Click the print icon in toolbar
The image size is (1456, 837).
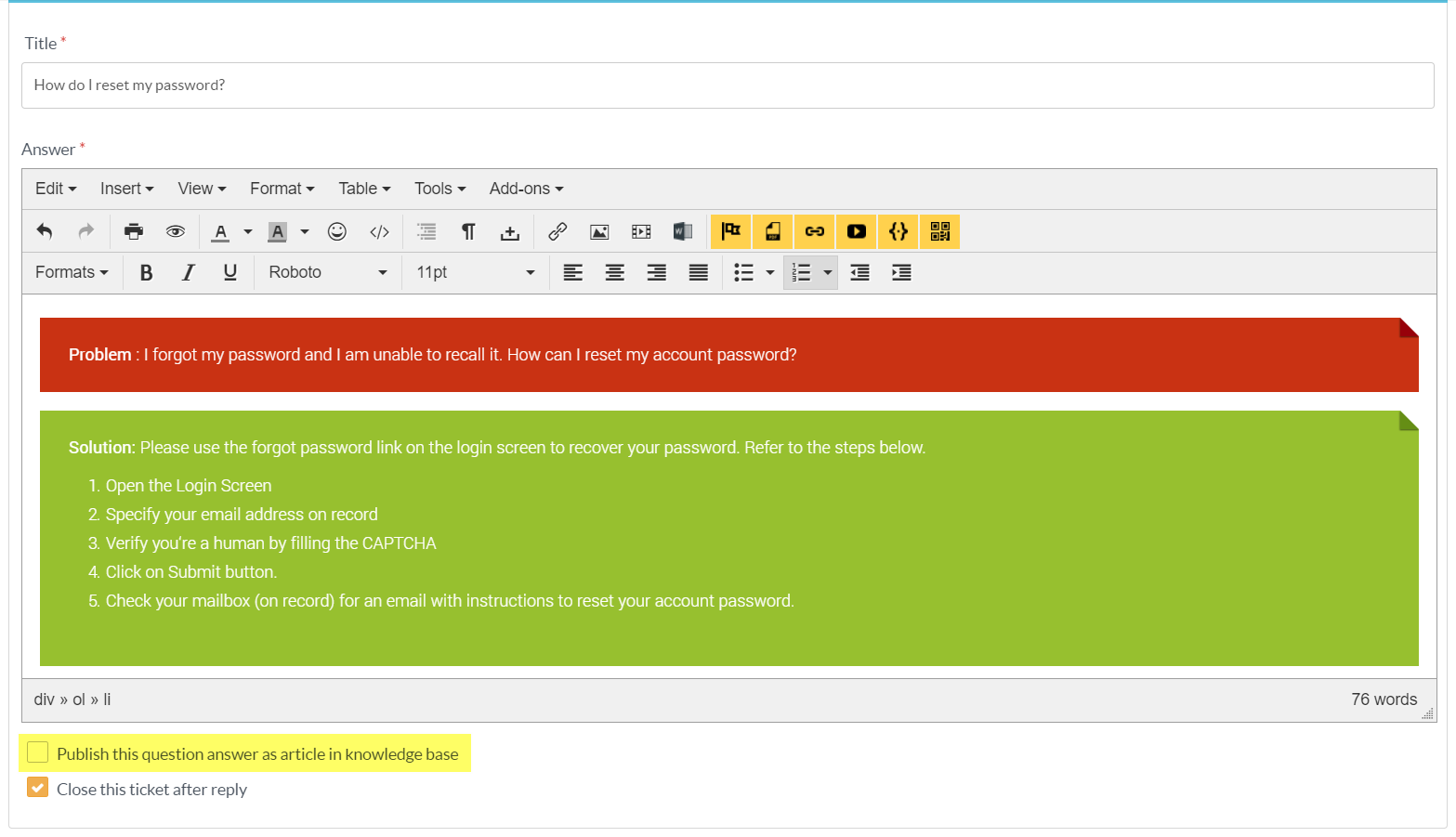pos(134,231)
